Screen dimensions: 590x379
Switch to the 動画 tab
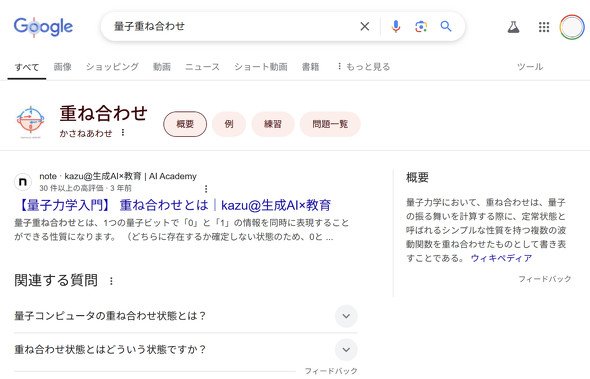coord(162,67)
